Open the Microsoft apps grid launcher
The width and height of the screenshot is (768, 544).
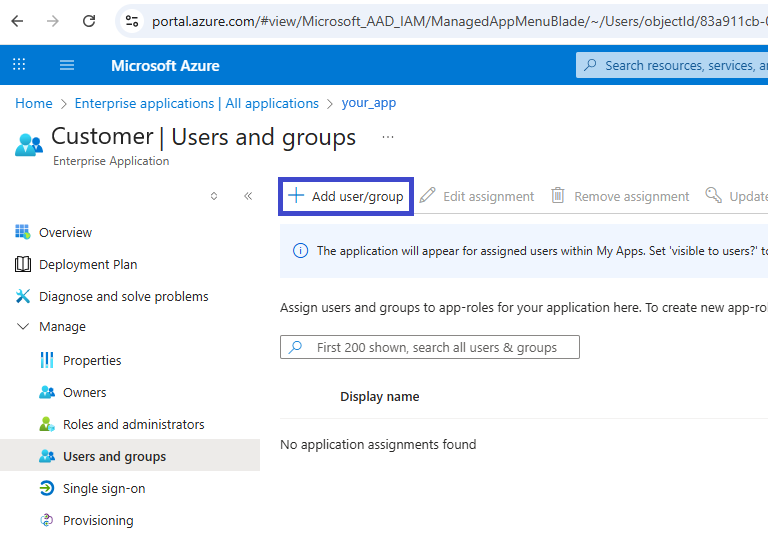point(19,65)
